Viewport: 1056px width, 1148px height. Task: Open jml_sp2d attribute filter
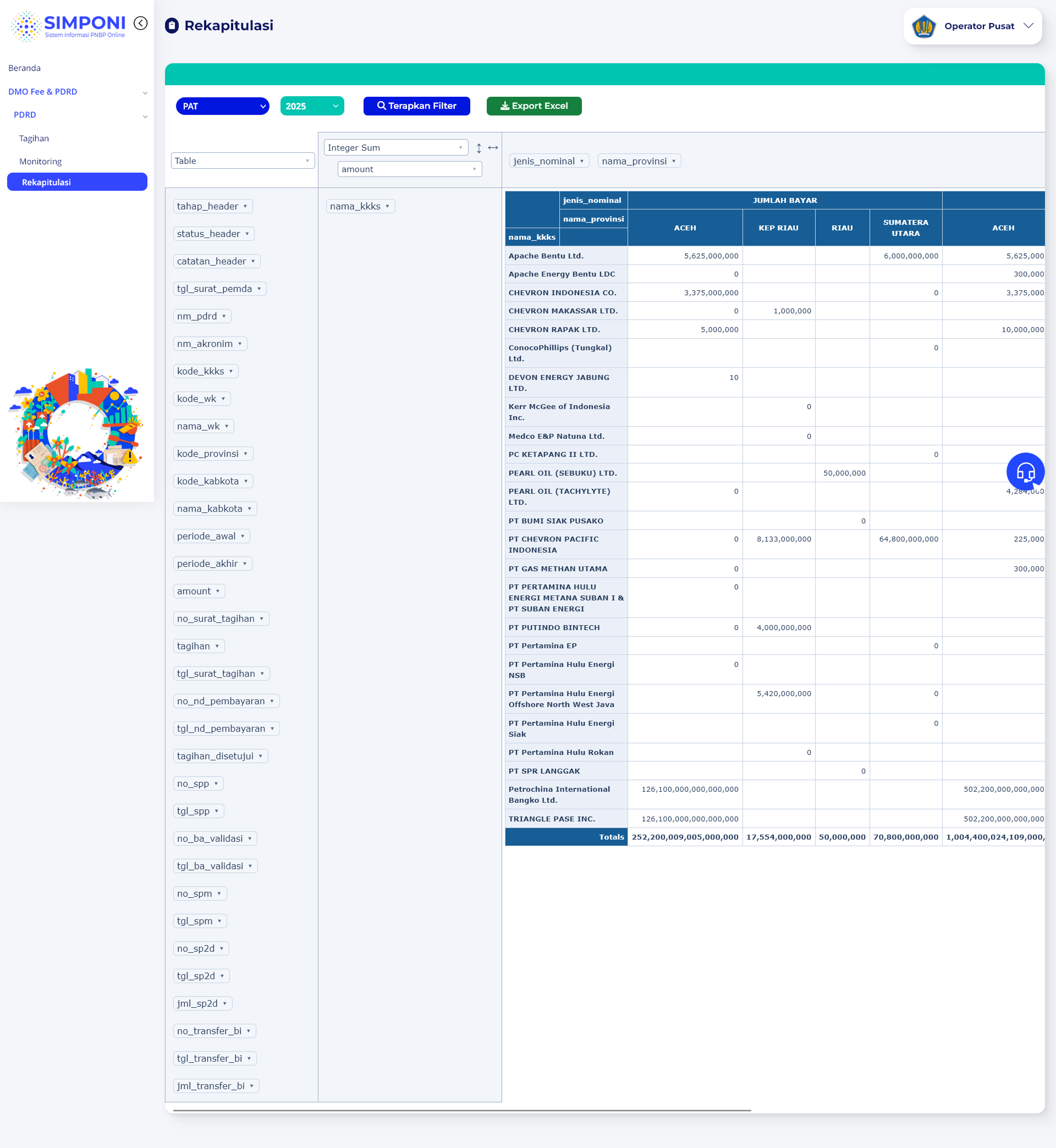224,1003
